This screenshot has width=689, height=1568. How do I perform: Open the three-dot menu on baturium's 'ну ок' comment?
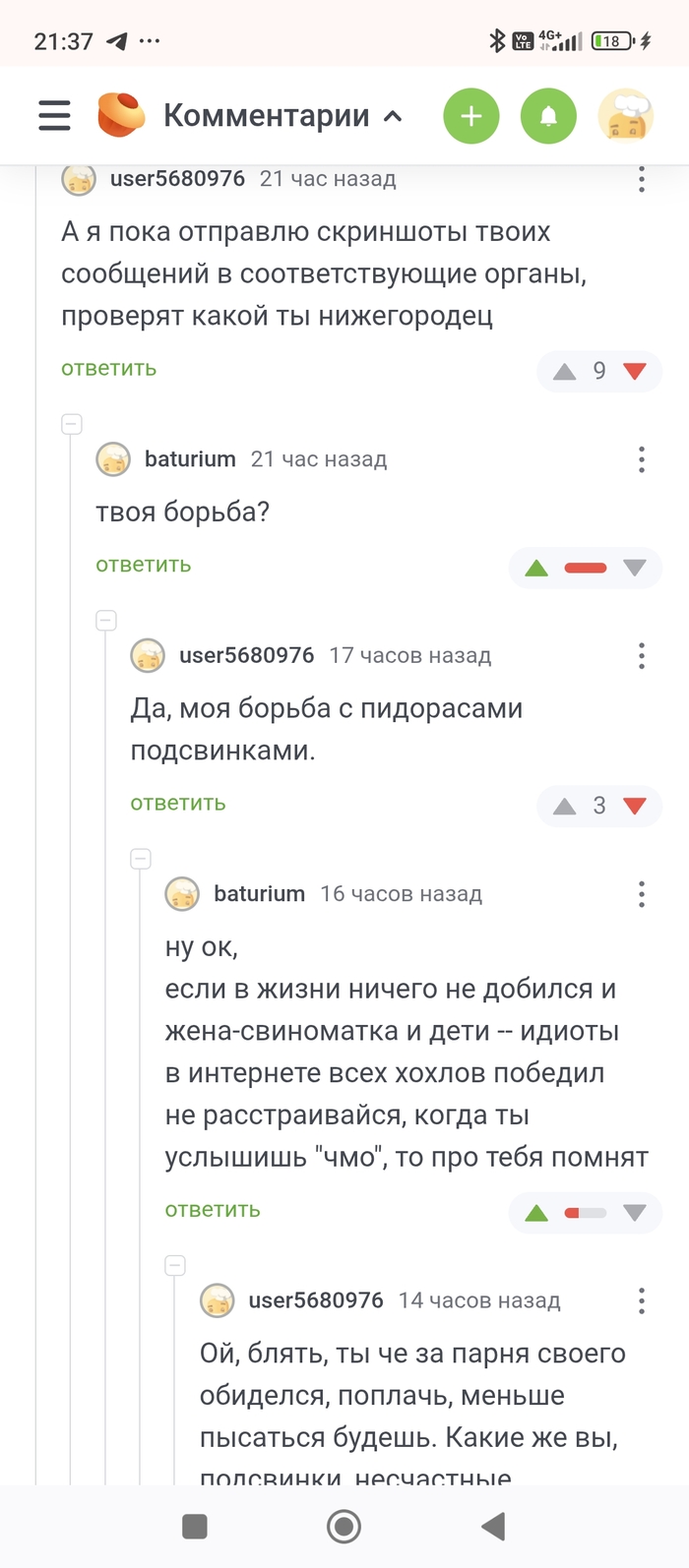pyautogui.click(x=641, y=894)
